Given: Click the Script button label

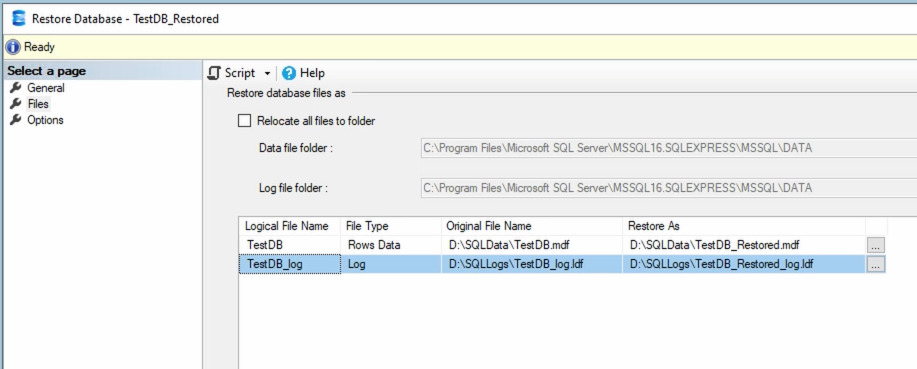Looking at the screenshot, I should [x=240, y=73].
